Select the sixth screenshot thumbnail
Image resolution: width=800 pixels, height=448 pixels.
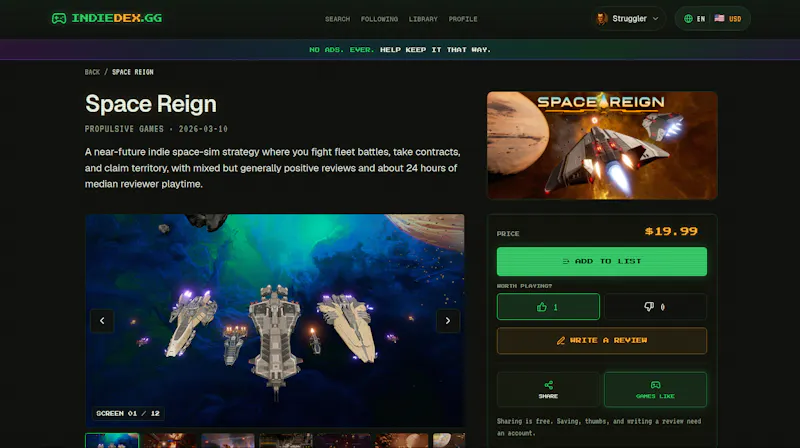(402, 440)
